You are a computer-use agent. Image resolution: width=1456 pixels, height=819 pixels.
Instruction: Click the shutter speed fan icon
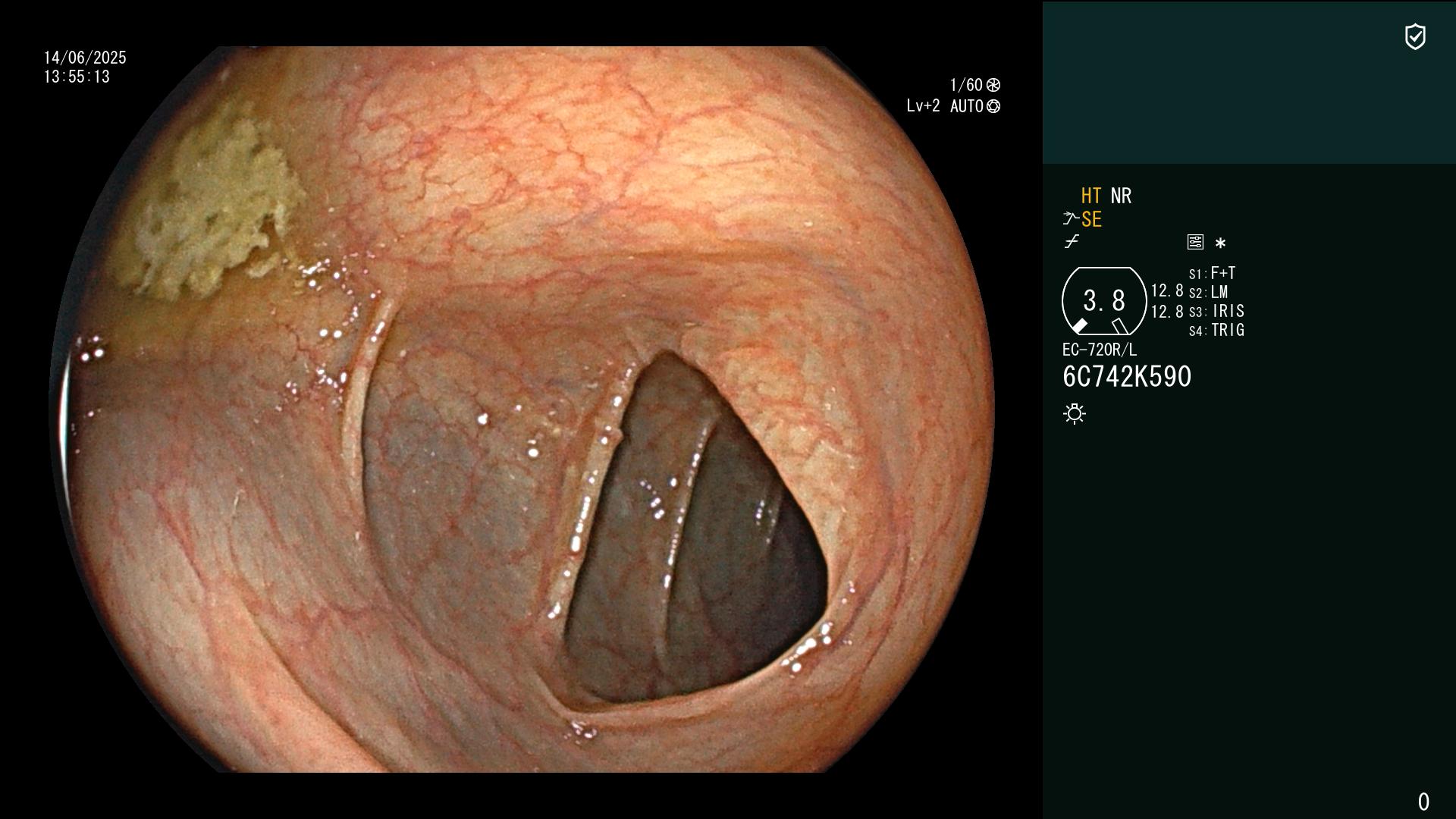tap(993, 85)
